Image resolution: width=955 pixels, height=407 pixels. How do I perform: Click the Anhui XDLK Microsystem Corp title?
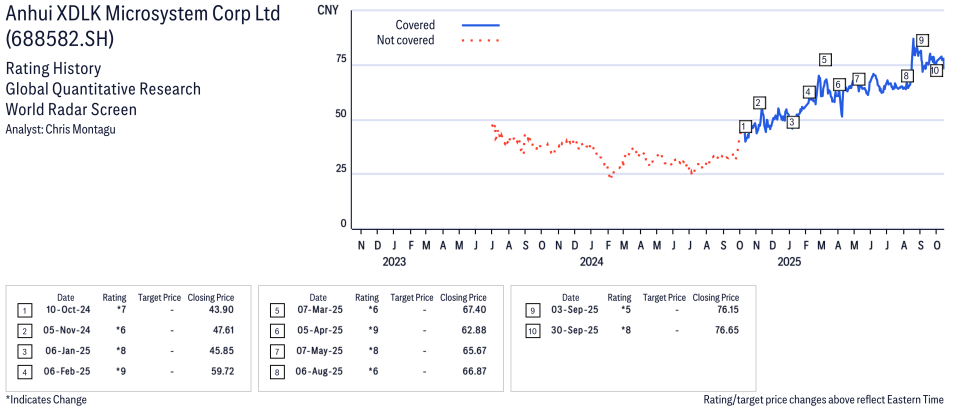pyautogui.click(x=143, y=15)
